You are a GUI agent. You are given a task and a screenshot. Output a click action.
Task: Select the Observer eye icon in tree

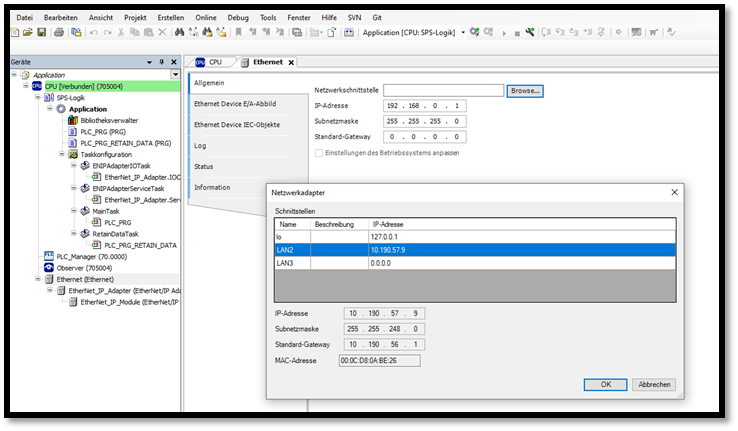click(48, 267)
